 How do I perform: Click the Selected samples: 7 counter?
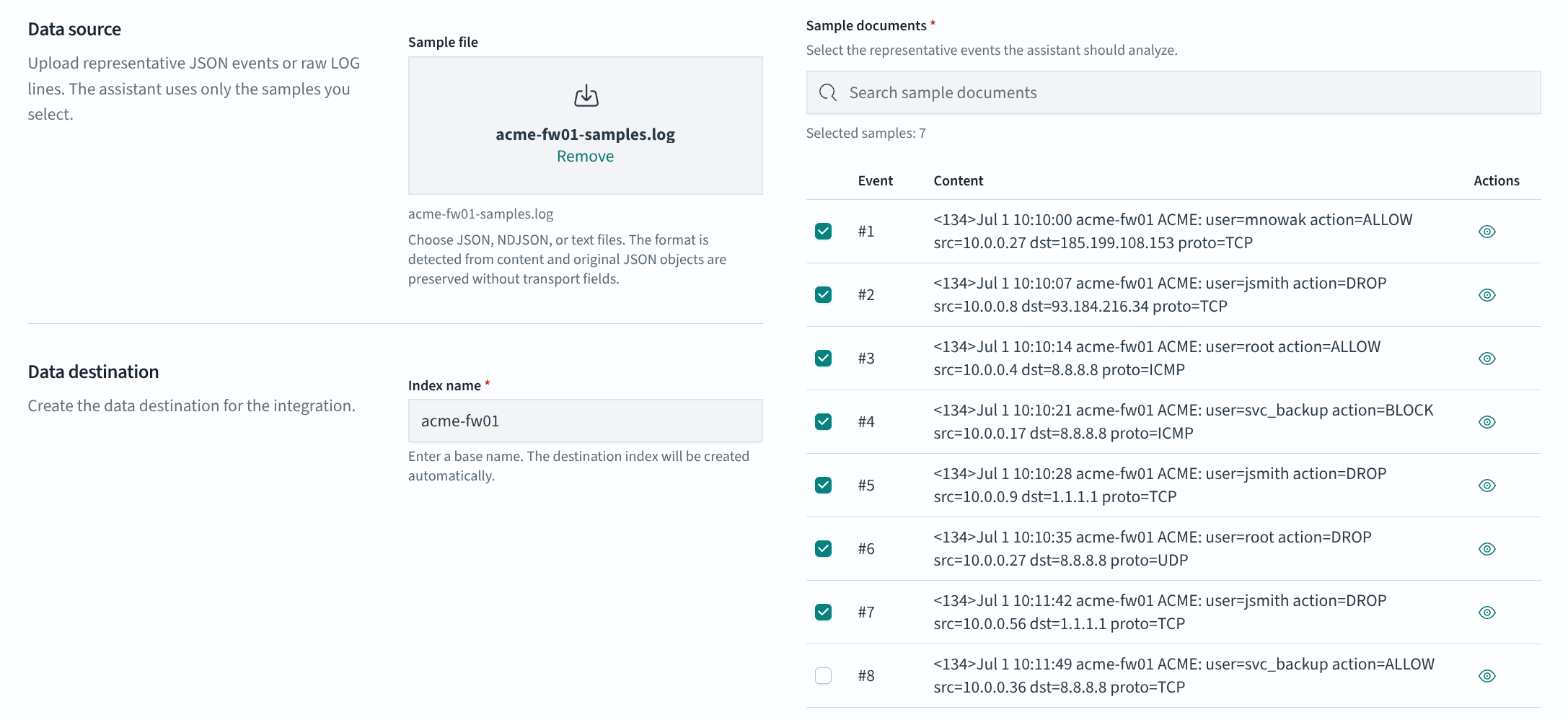coord(866,133)
